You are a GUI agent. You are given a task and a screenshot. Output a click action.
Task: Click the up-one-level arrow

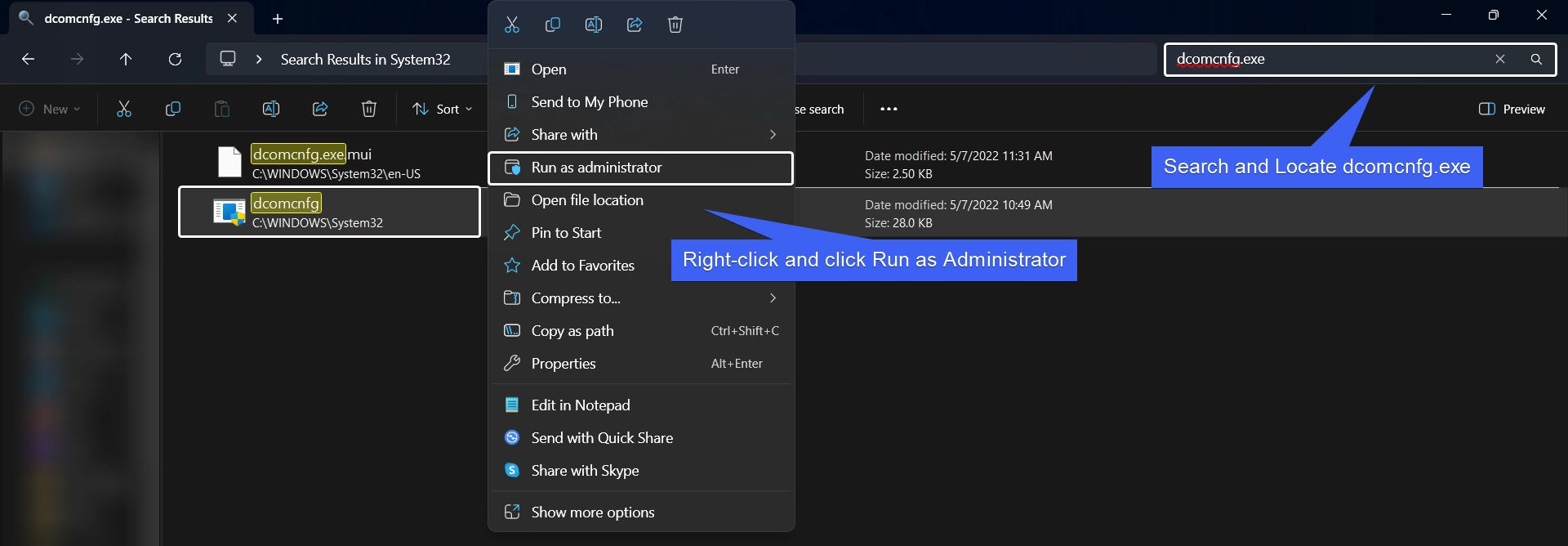pos(126,59)
